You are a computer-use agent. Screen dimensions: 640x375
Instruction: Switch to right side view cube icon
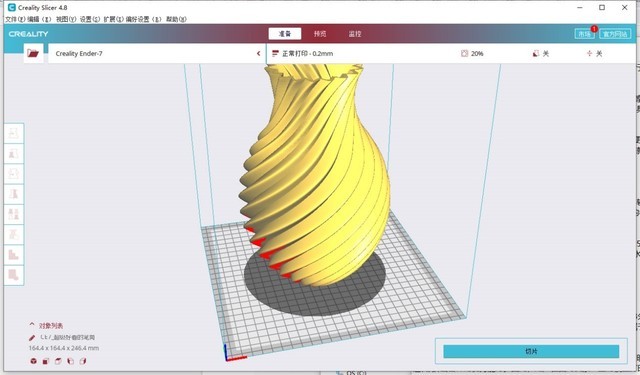coord(83,361)
